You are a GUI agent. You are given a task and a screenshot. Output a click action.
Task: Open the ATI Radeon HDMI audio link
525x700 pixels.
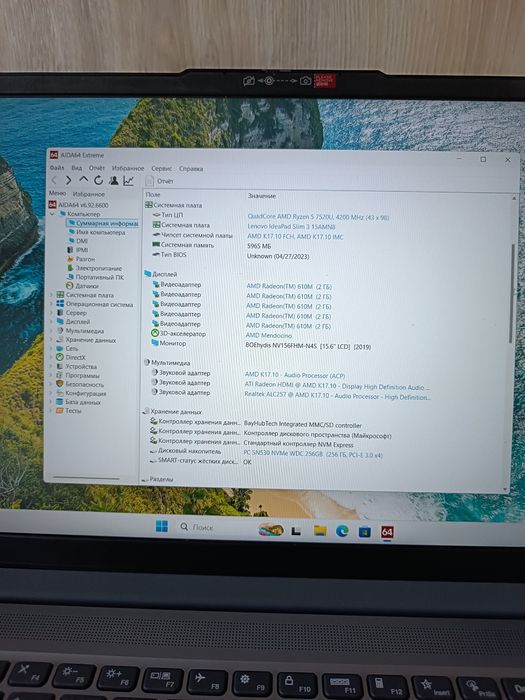tap(337, 386)
